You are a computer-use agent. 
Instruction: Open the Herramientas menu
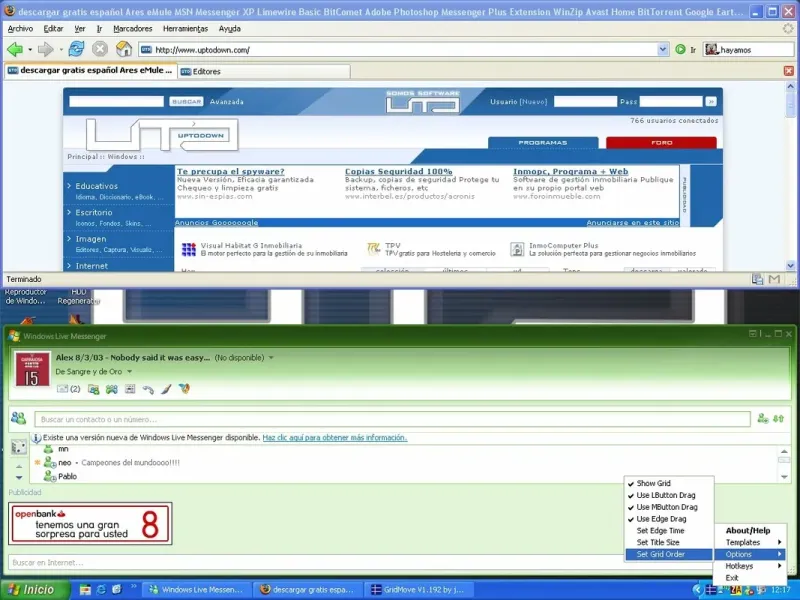[x=185, y=29]
